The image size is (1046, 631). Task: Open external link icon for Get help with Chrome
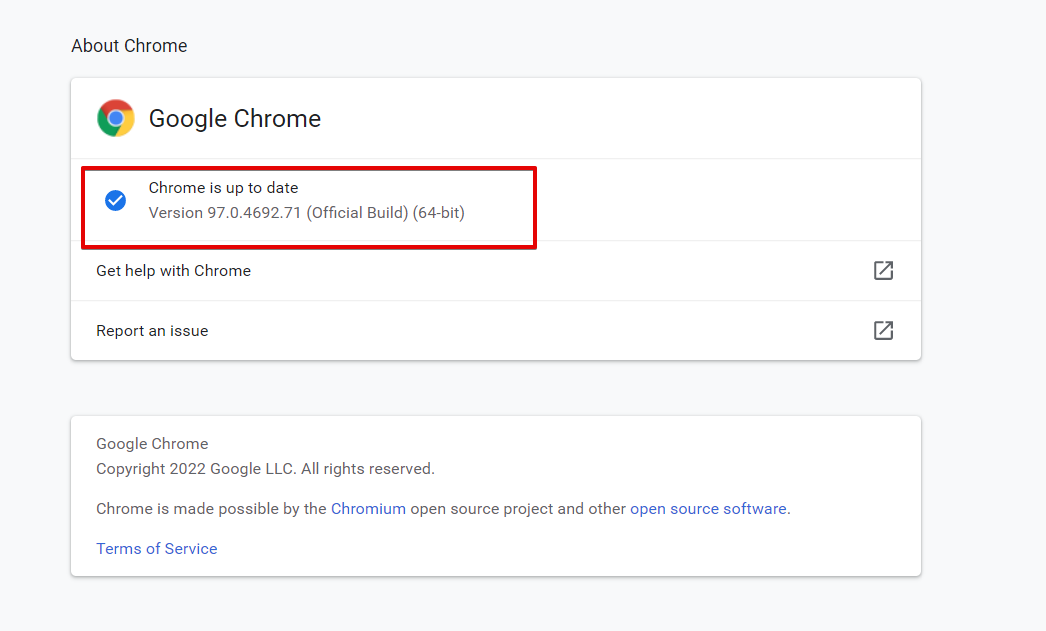(x=883, y=270)
